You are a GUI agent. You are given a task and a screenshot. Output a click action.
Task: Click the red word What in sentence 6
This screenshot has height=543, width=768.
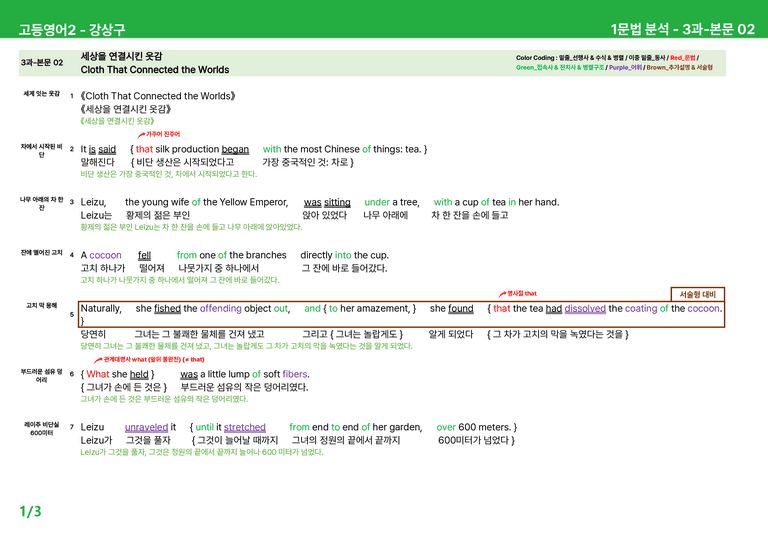click(98, 374)
